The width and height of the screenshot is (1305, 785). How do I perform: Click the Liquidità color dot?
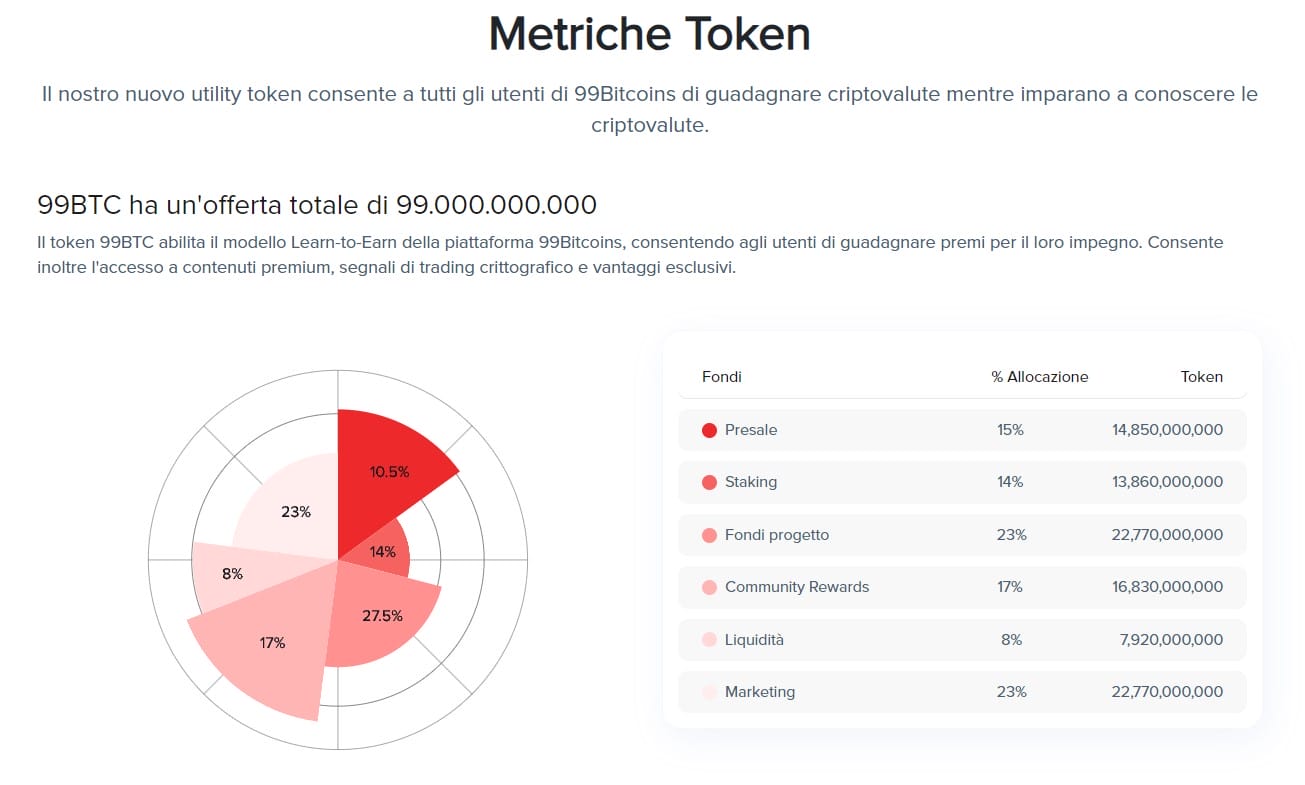tap(710, 640)
